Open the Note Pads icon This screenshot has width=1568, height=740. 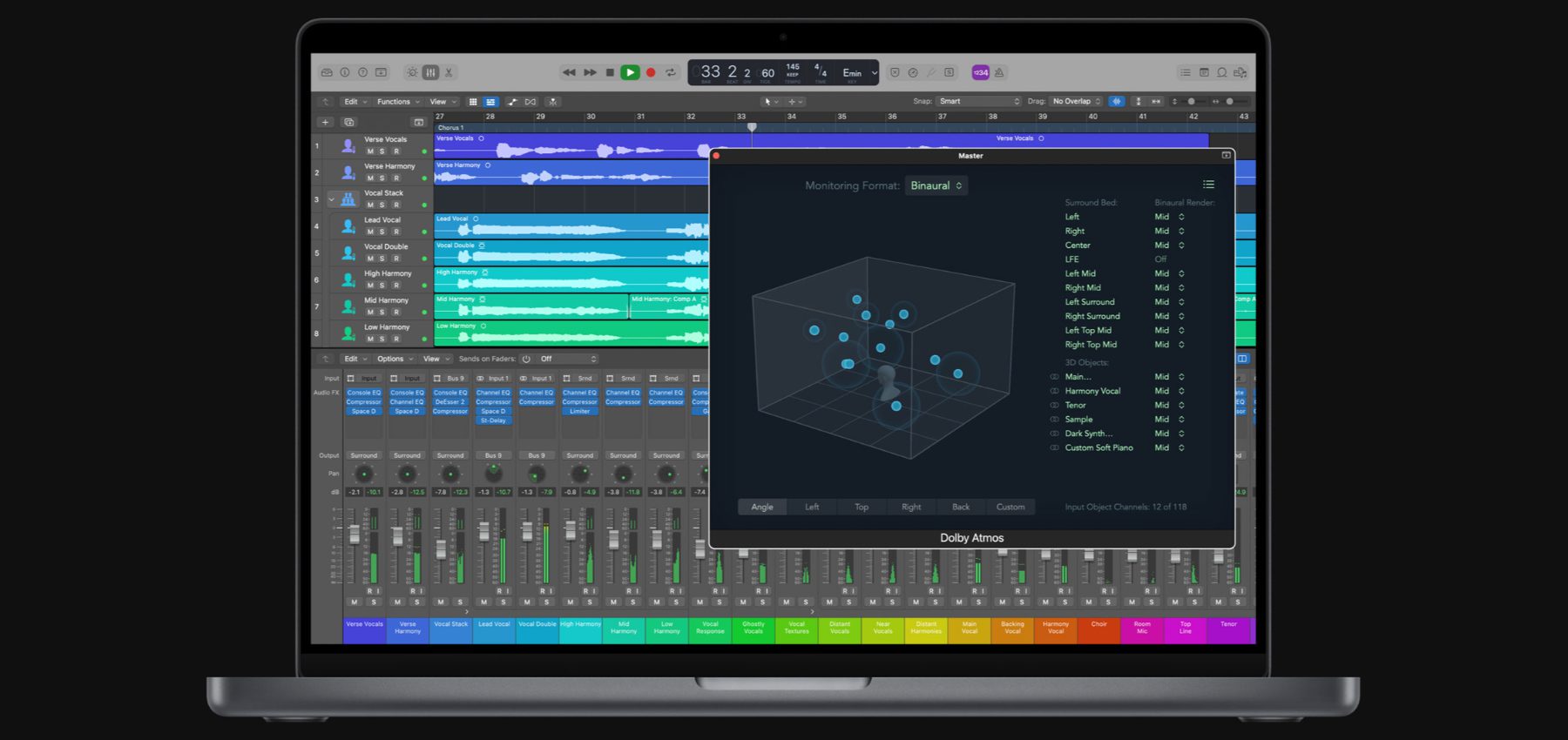point(1204,72)
